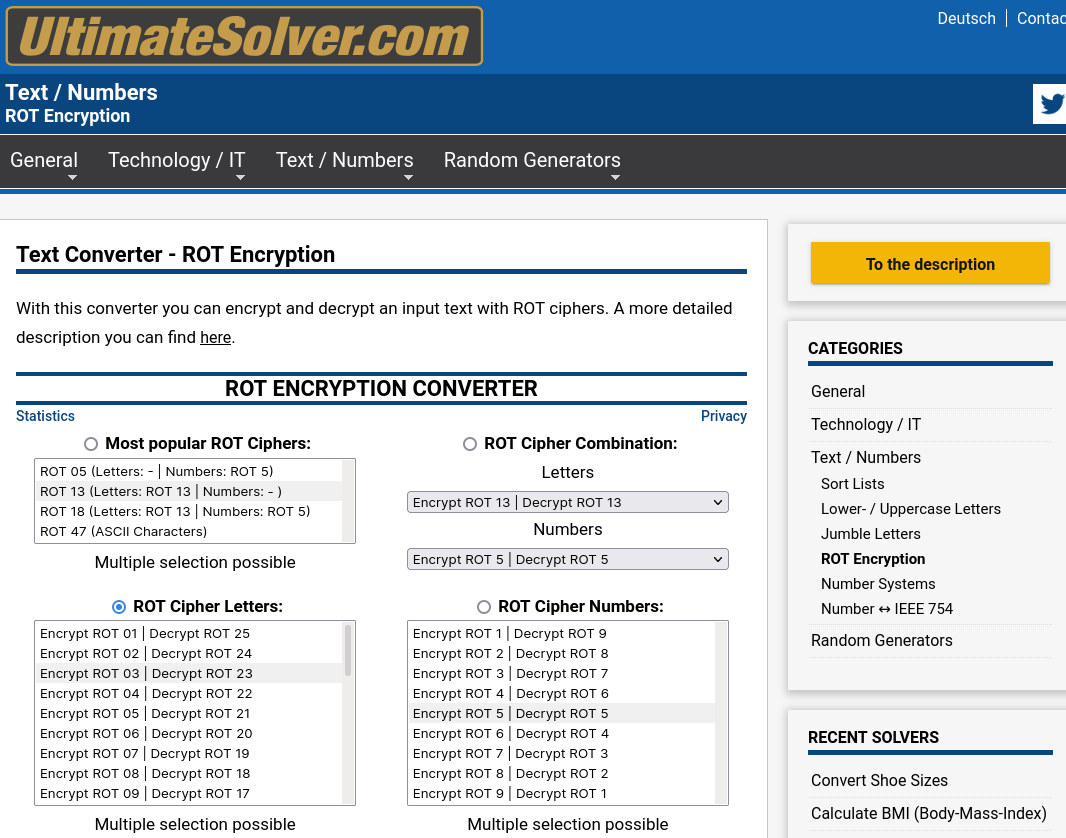
Task: Go to Sort Lists tool
Action: point(853,484)
